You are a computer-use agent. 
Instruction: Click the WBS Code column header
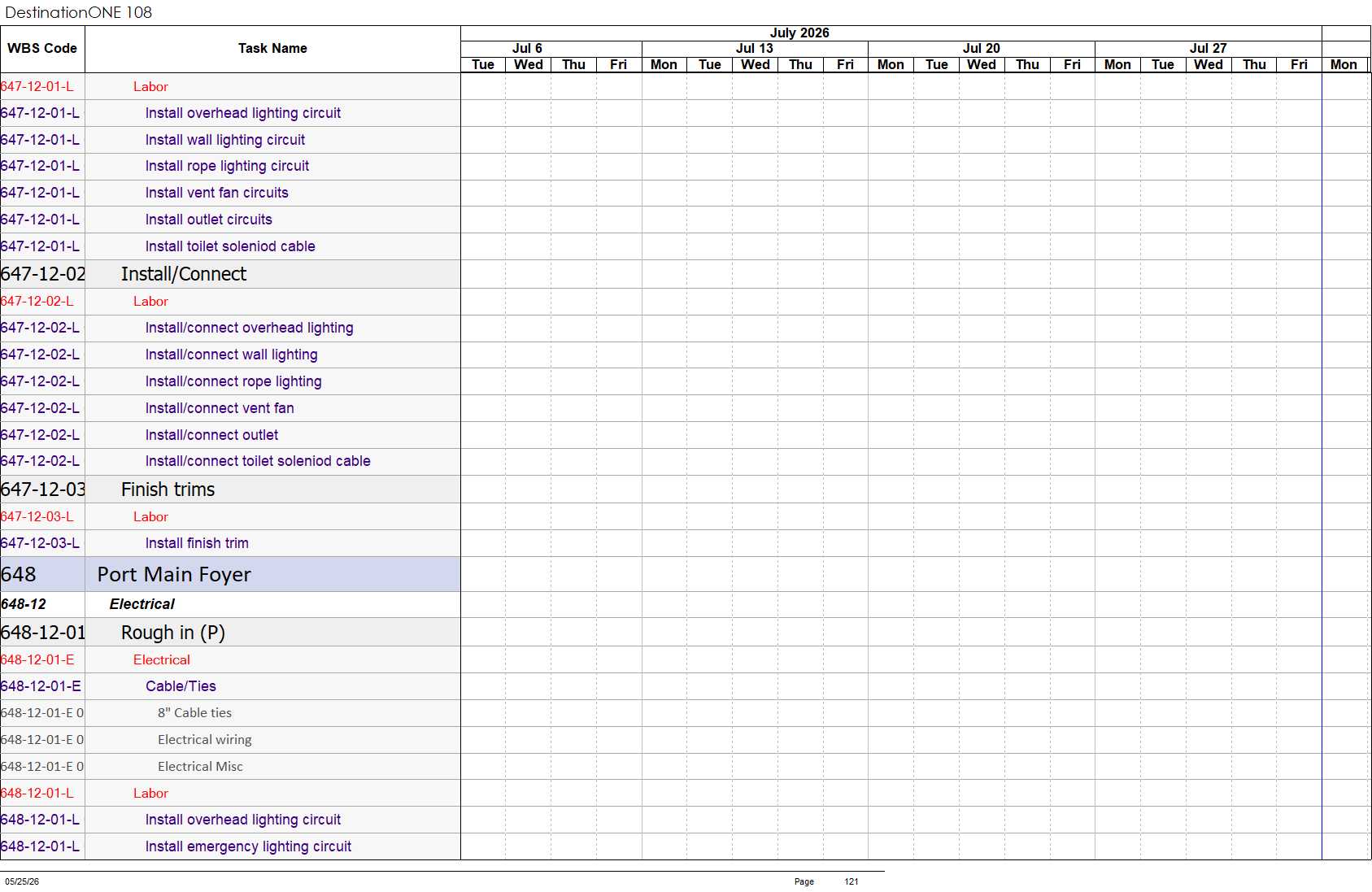pos(42,49)
